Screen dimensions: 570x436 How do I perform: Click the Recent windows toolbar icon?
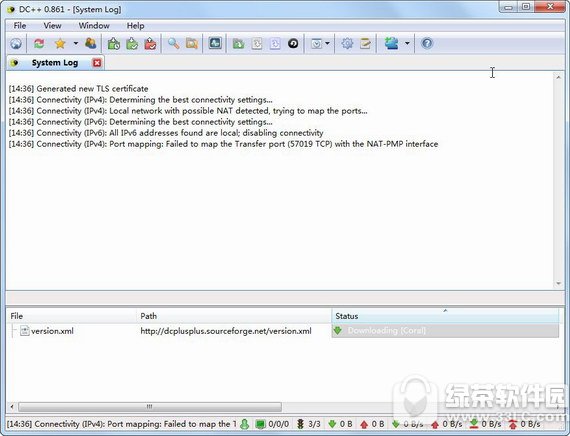point(317,44)
